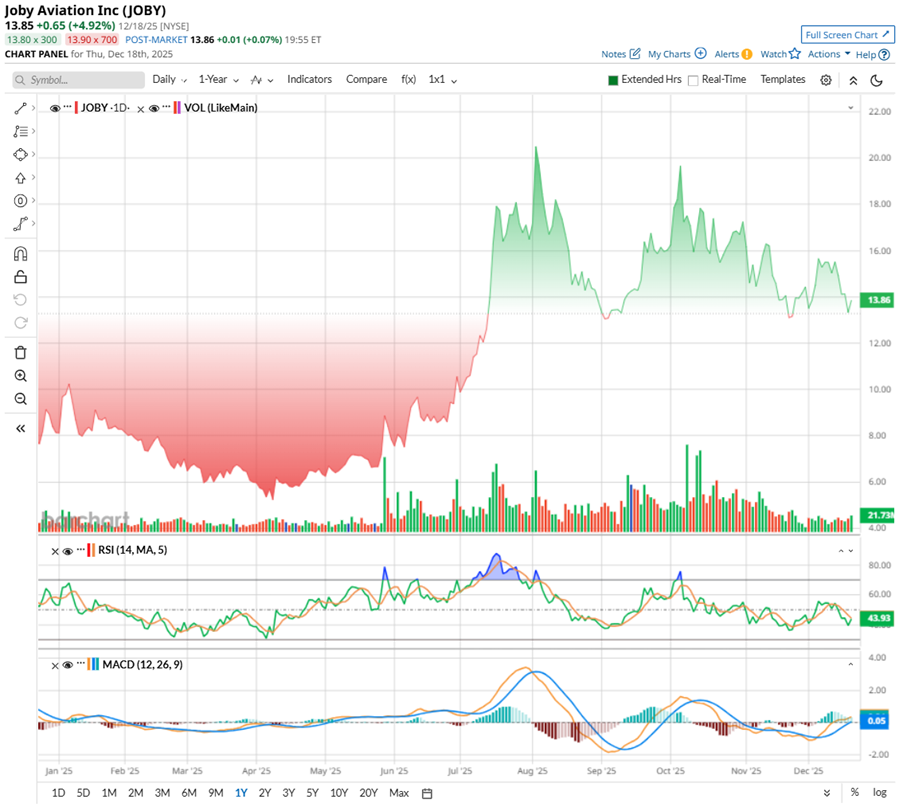Open the Actions dropdown menu
The image size is (903, 807).
829,54
